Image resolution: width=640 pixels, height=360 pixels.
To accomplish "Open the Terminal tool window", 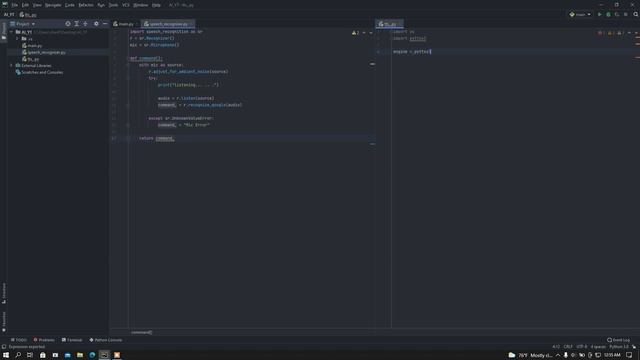I will [x=72, y=340].
